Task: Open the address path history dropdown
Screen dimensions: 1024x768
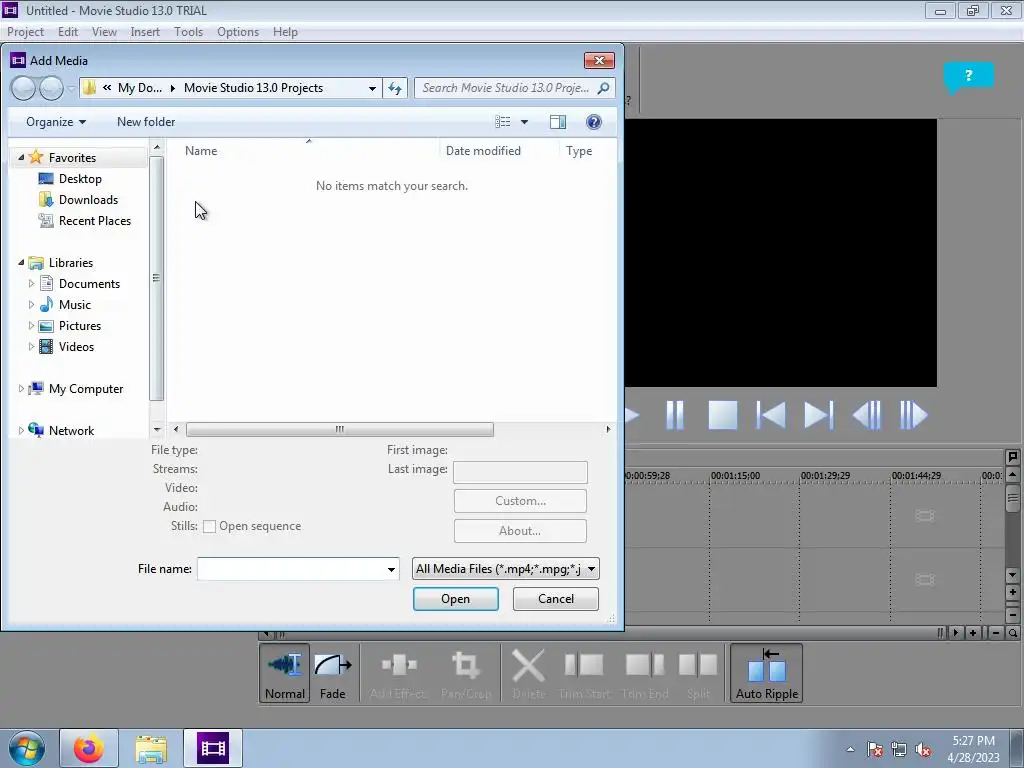Action: click(372, 88)
